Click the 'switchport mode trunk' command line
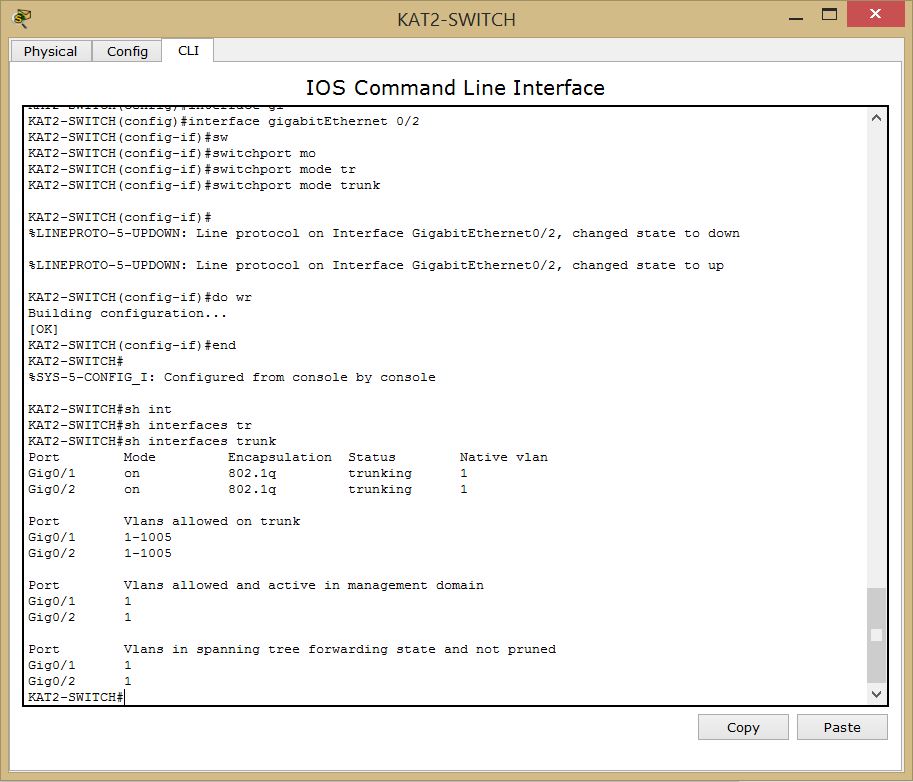 pyautogui.click(x=204, y=185)
